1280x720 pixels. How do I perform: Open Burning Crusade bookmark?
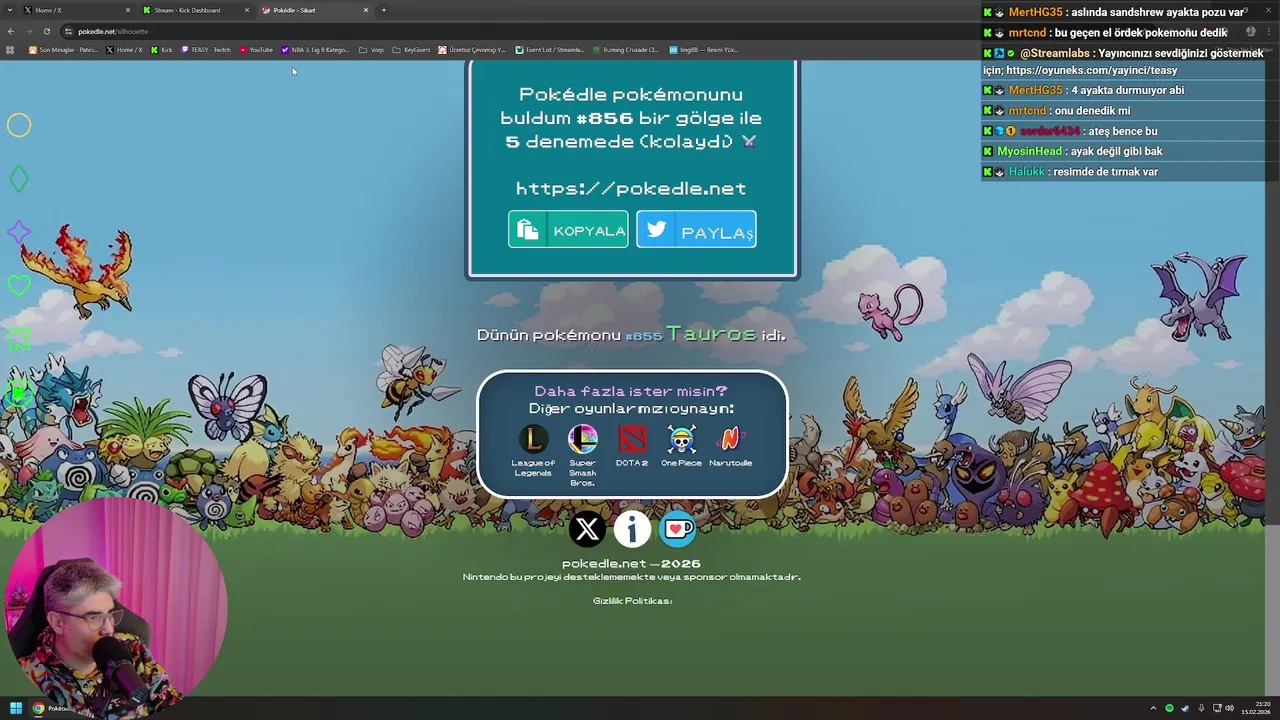[625, 50]
